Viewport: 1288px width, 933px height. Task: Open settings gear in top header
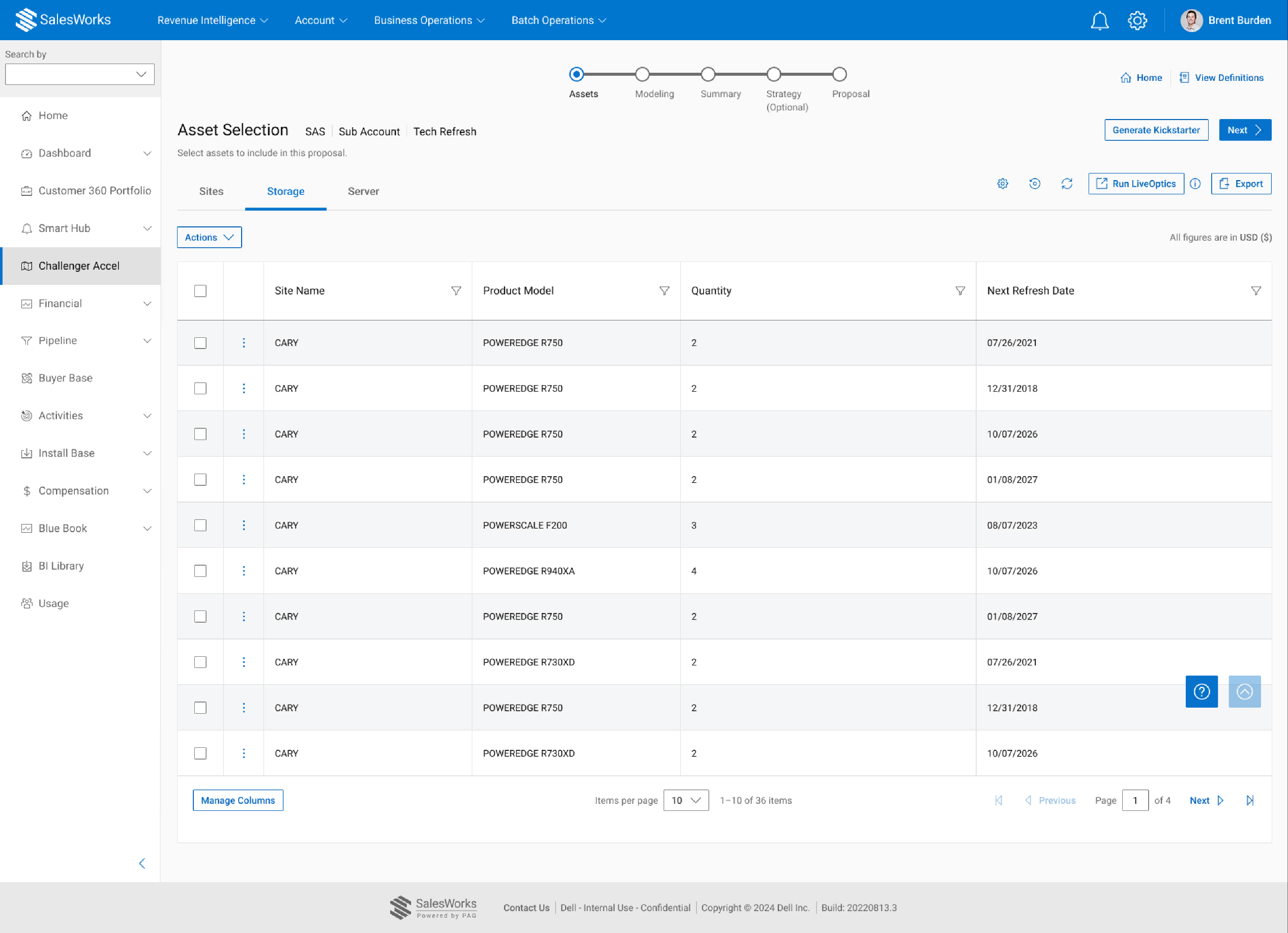[1137, 20]
